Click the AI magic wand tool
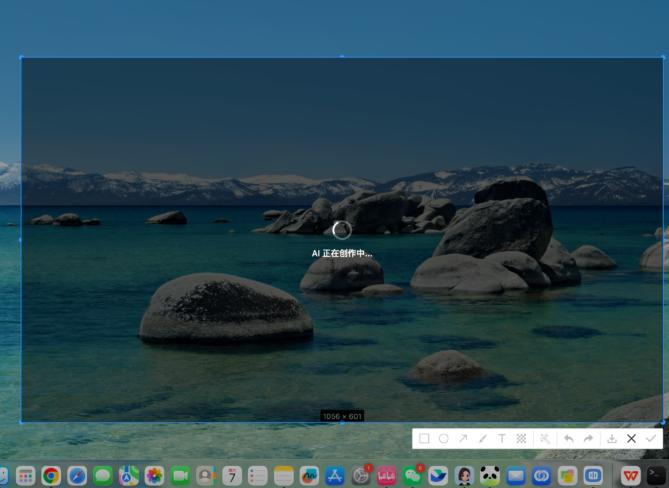669x488 pixels. pos(545,439)
